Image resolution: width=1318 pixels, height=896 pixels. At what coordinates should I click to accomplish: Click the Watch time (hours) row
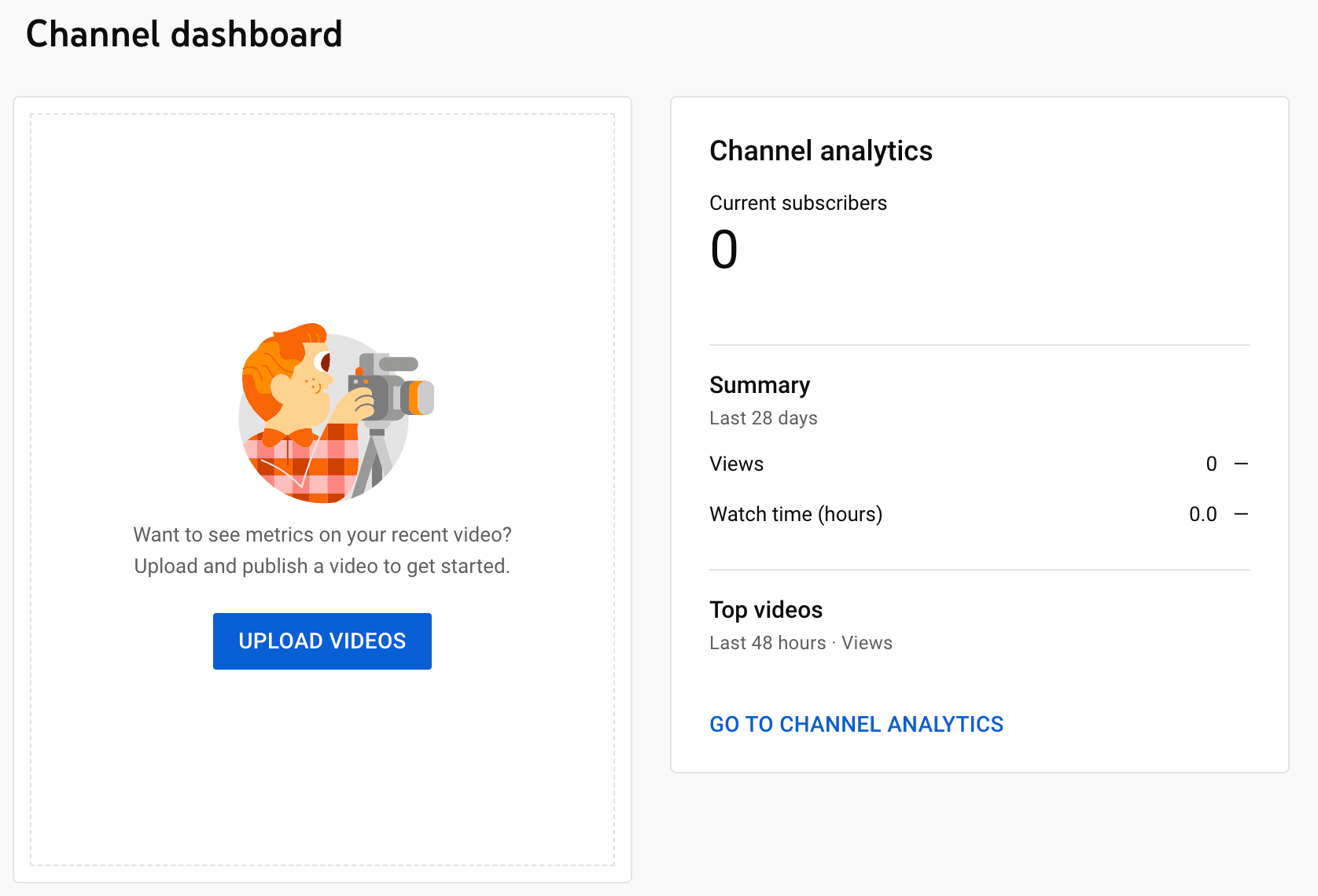click(796, 514)
